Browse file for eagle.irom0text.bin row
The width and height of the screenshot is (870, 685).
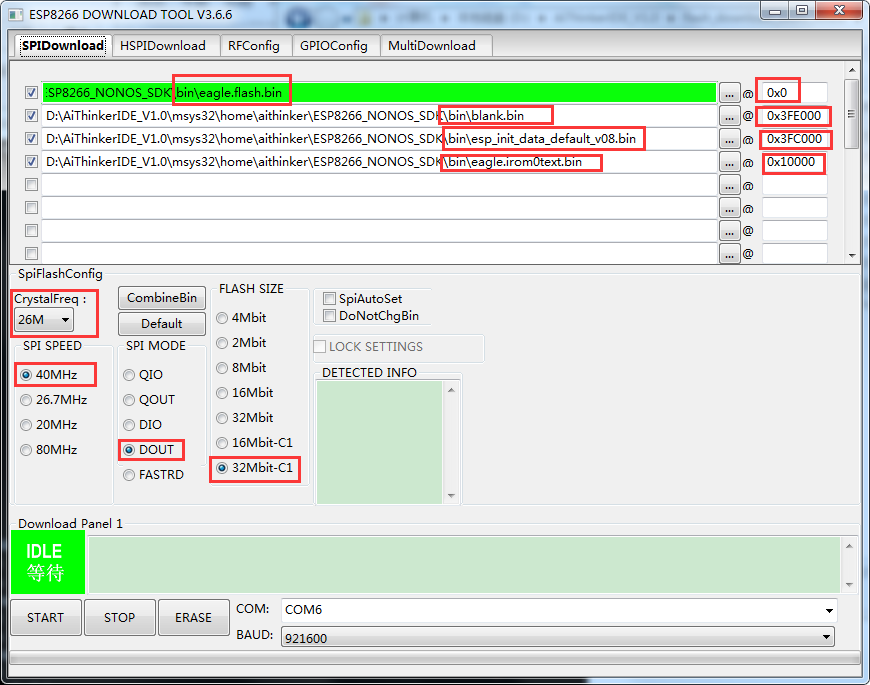tap(729, 163)
